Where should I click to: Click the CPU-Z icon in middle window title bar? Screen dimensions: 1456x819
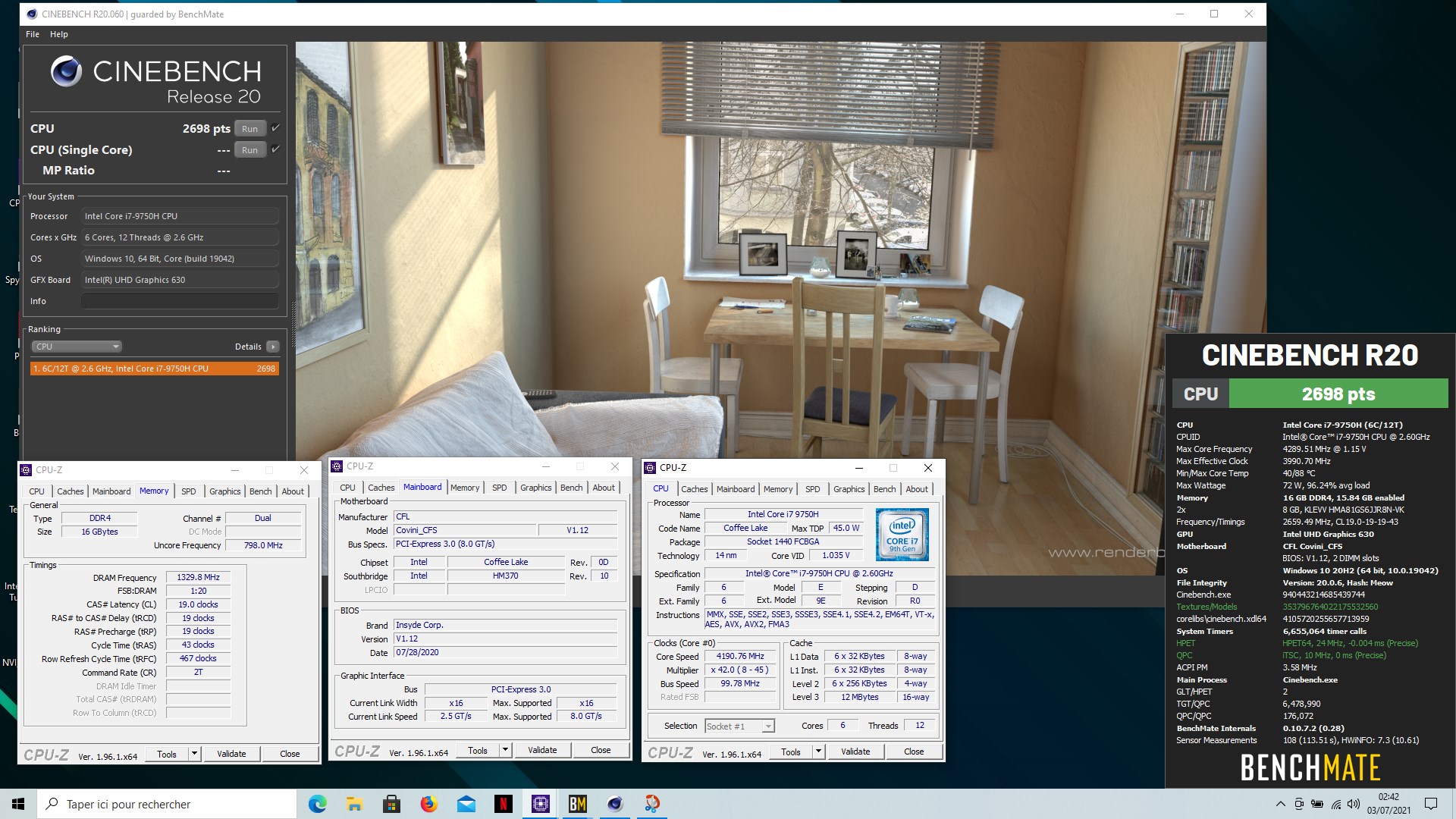[337, 466]
